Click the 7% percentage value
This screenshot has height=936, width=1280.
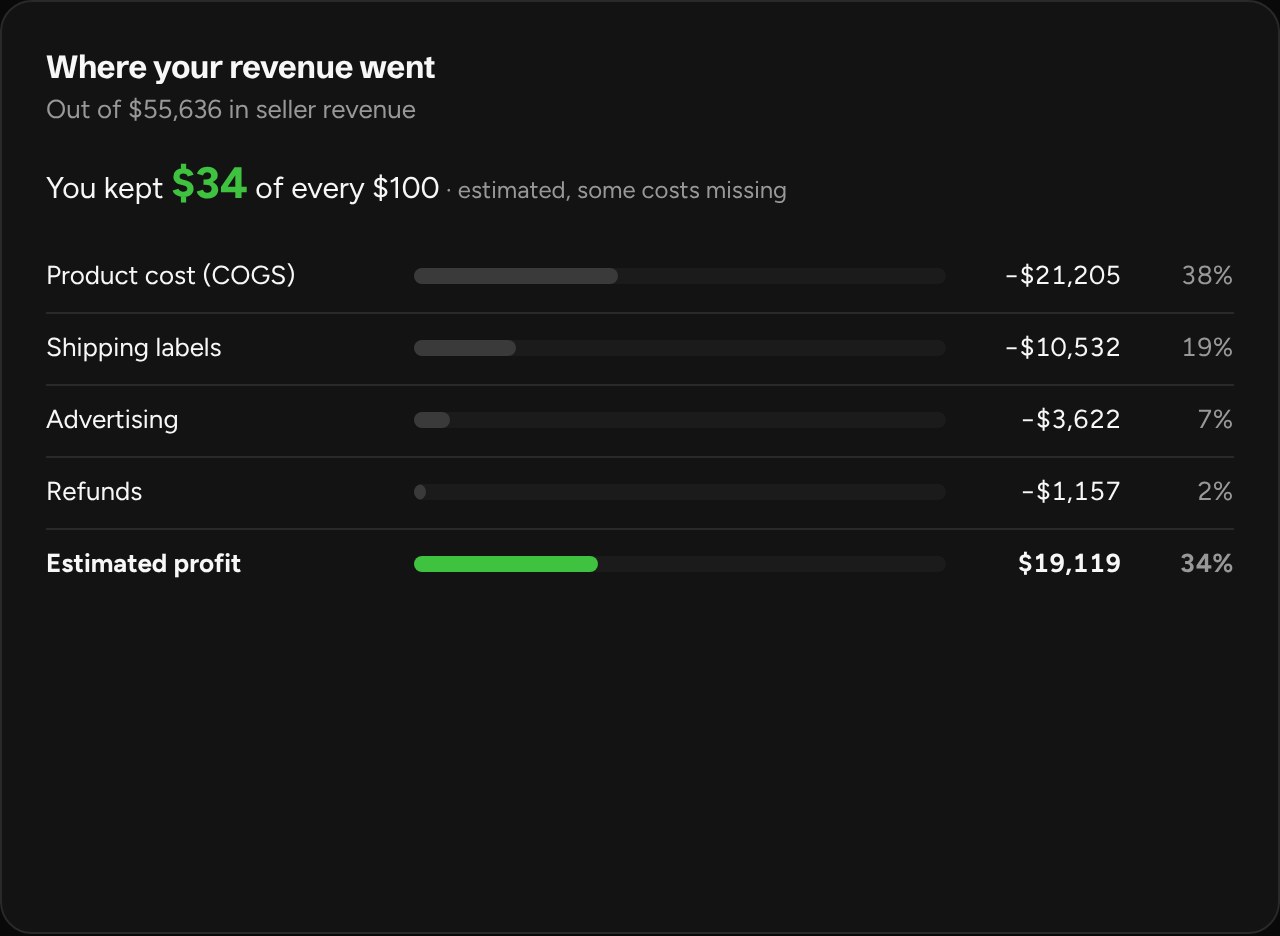click(x=1215, y=420)
